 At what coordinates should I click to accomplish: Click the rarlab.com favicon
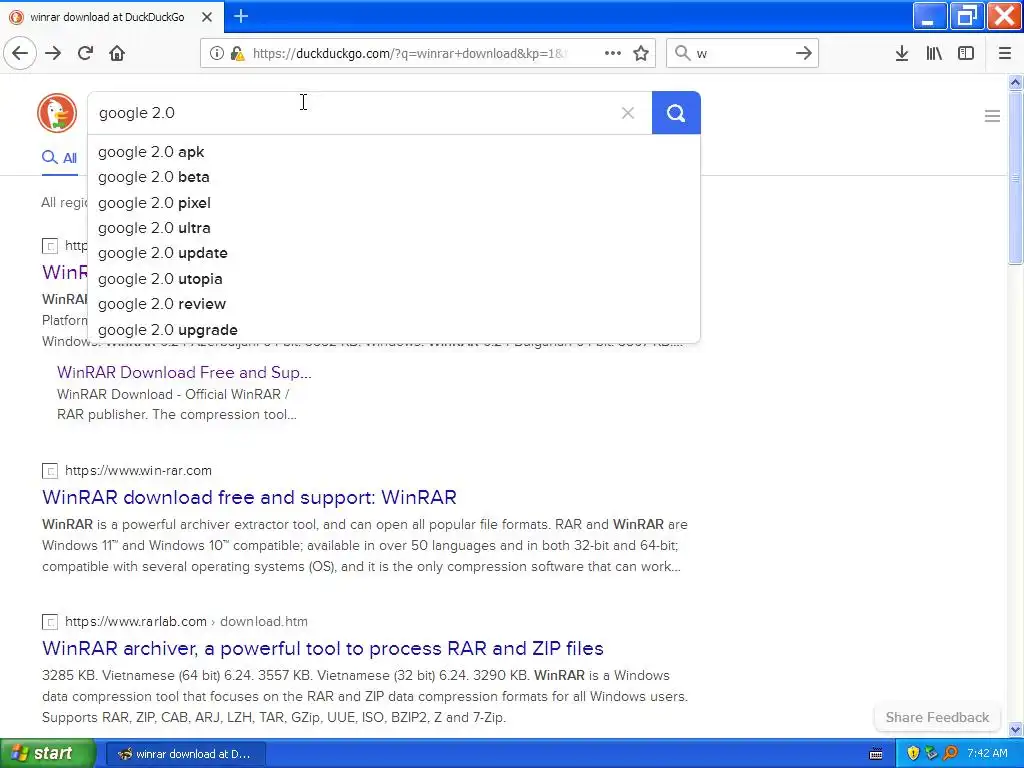tap(50, 622)
